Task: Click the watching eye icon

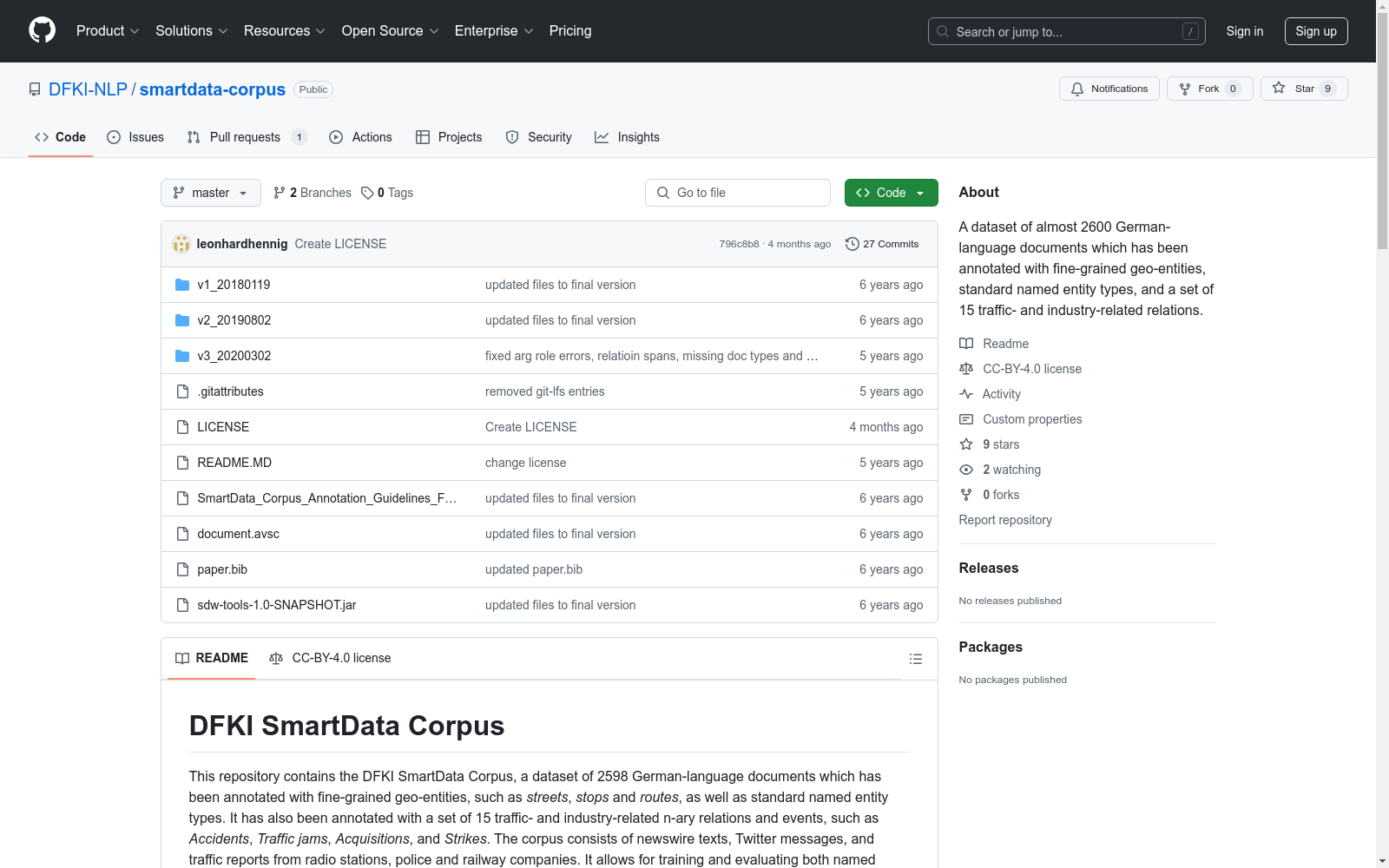Action: coord(966,470)
